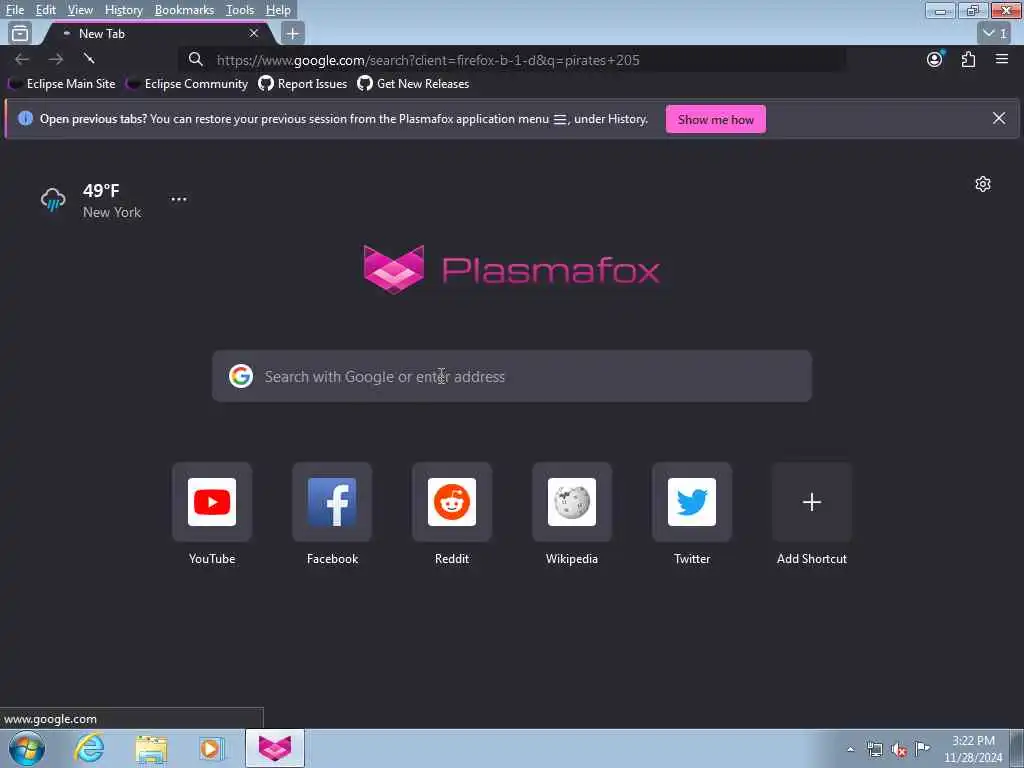
Task: Stop loading the page
Action: (x=89, y=59)
